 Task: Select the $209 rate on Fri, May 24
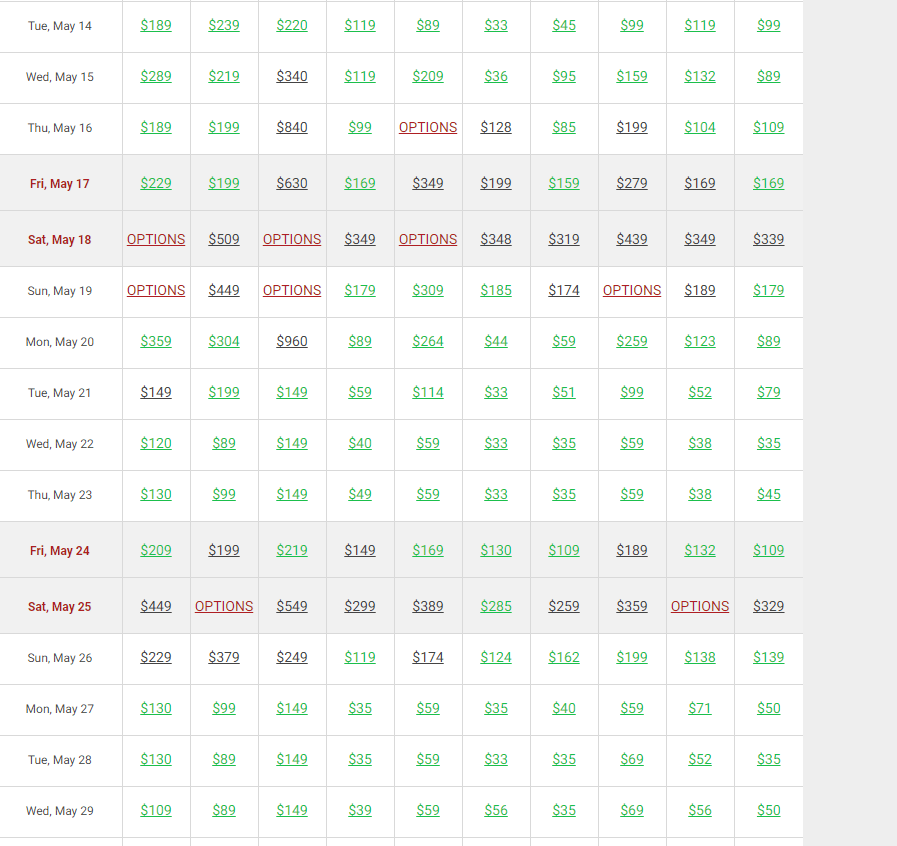[156, 550]
